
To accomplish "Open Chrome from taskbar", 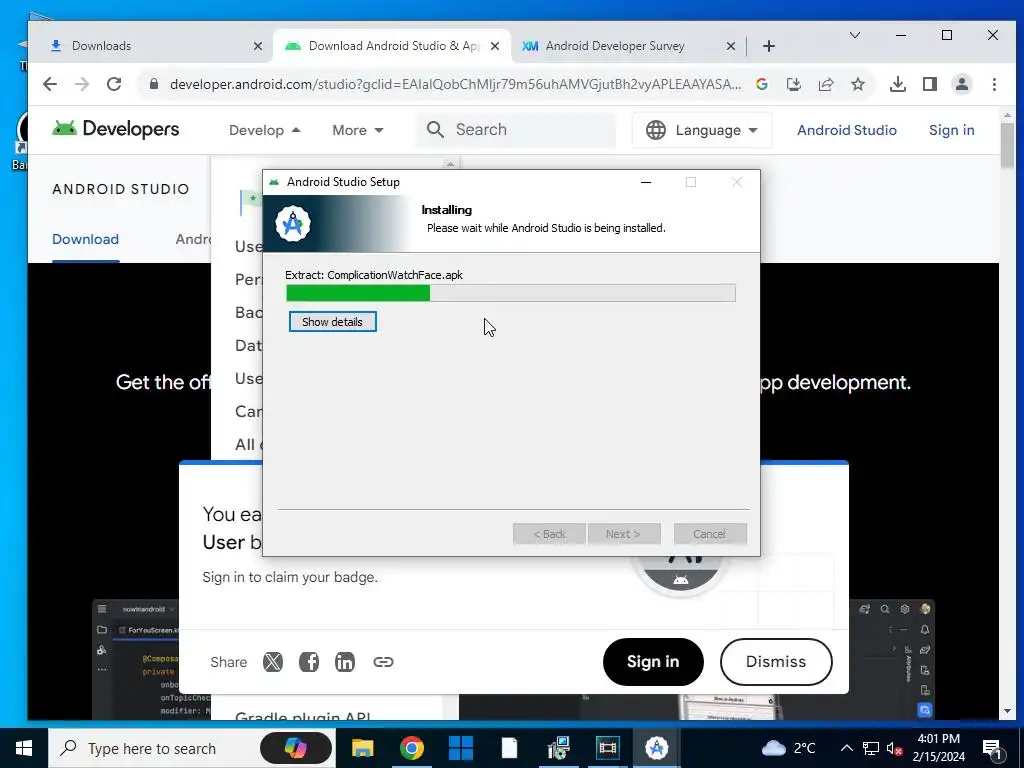I will [x=411, y=748].
